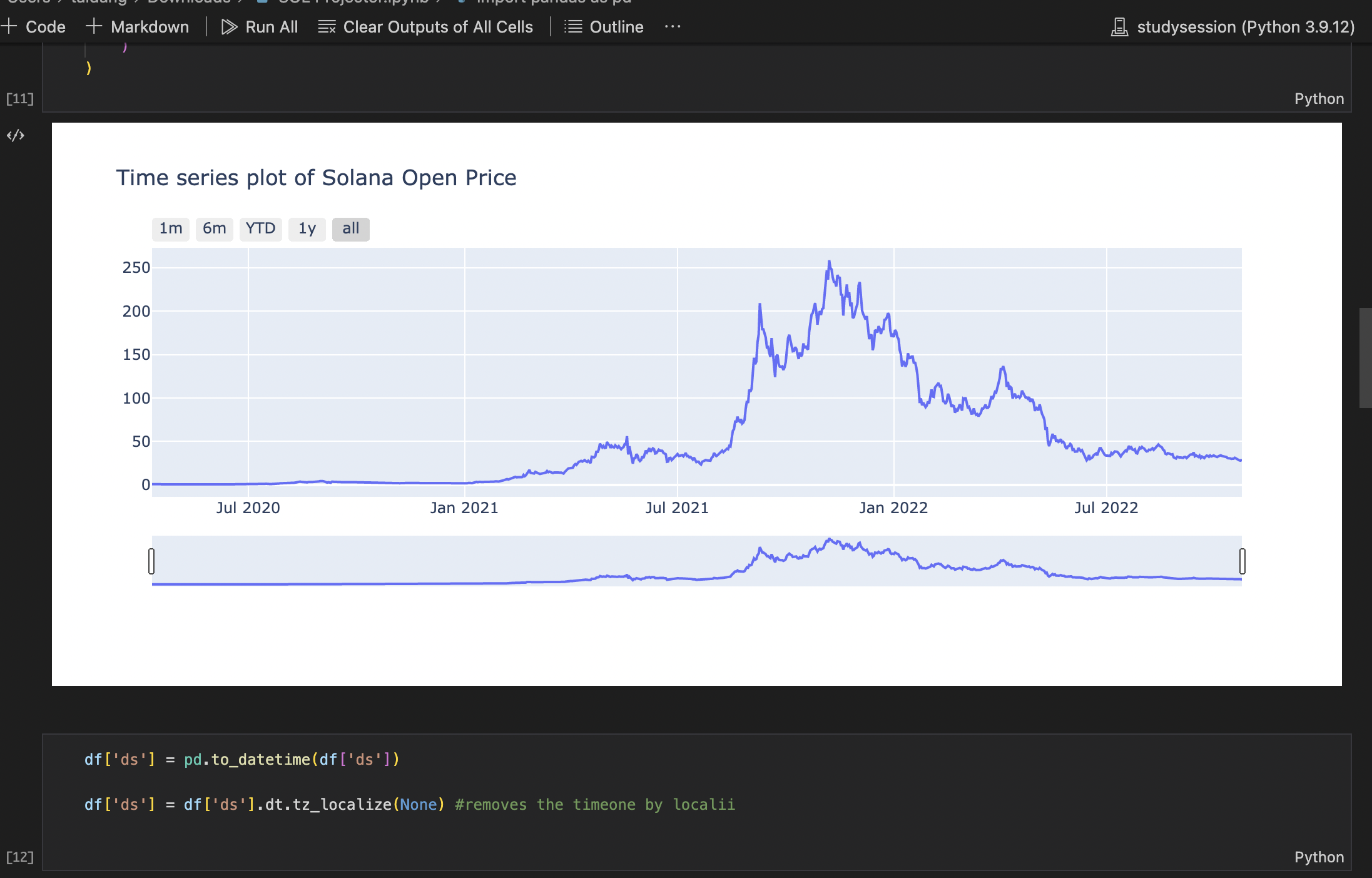1372x878 pixels.
Task: Click the Python language label of cell 12
Action: click(x=1319, y=857)
